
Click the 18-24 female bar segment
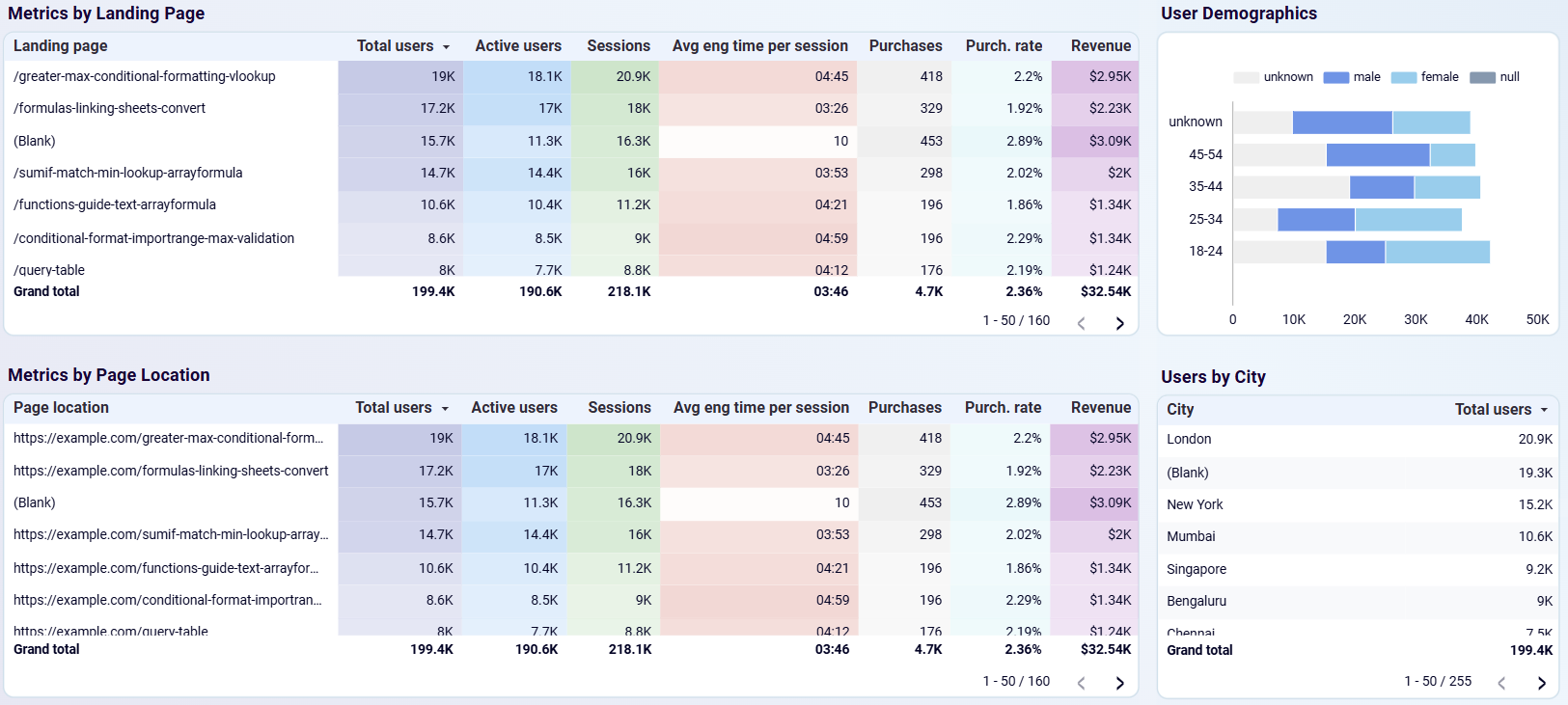[1436, 251]
